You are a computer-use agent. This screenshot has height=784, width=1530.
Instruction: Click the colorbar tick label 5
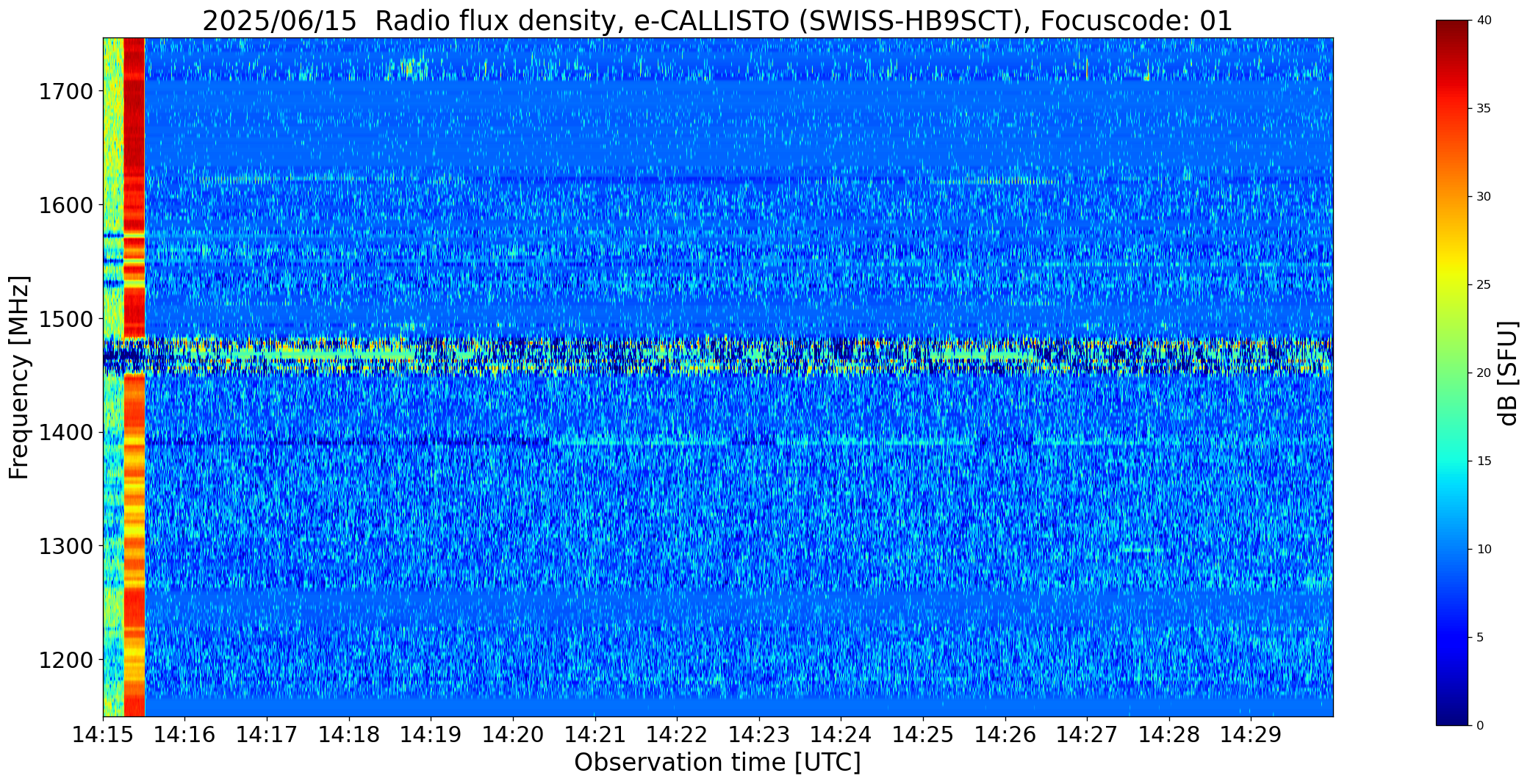pos(1479,638)
